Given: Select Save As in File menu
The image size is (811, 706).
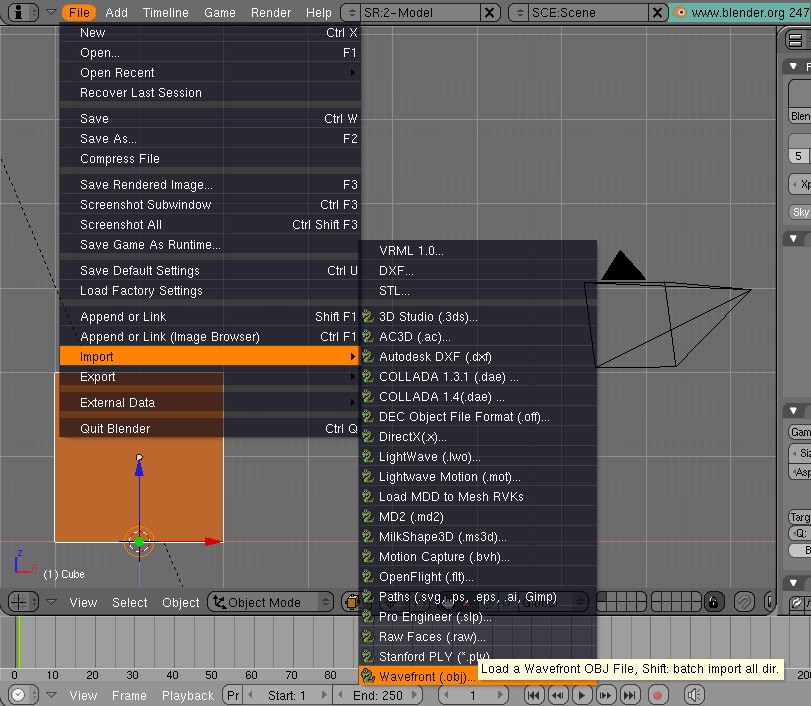Looking at the screenshot, I should tap(209, 139).
